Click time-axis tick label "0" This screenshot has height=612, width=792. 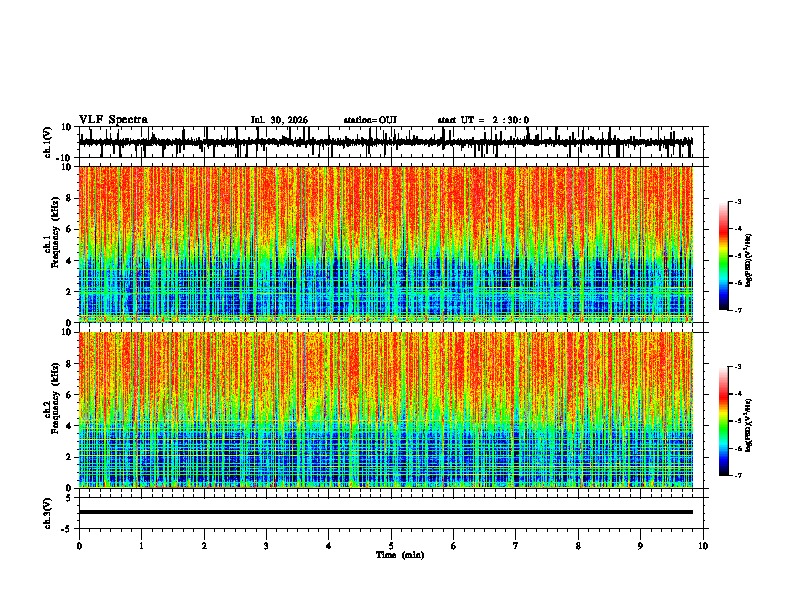[79, 546]
